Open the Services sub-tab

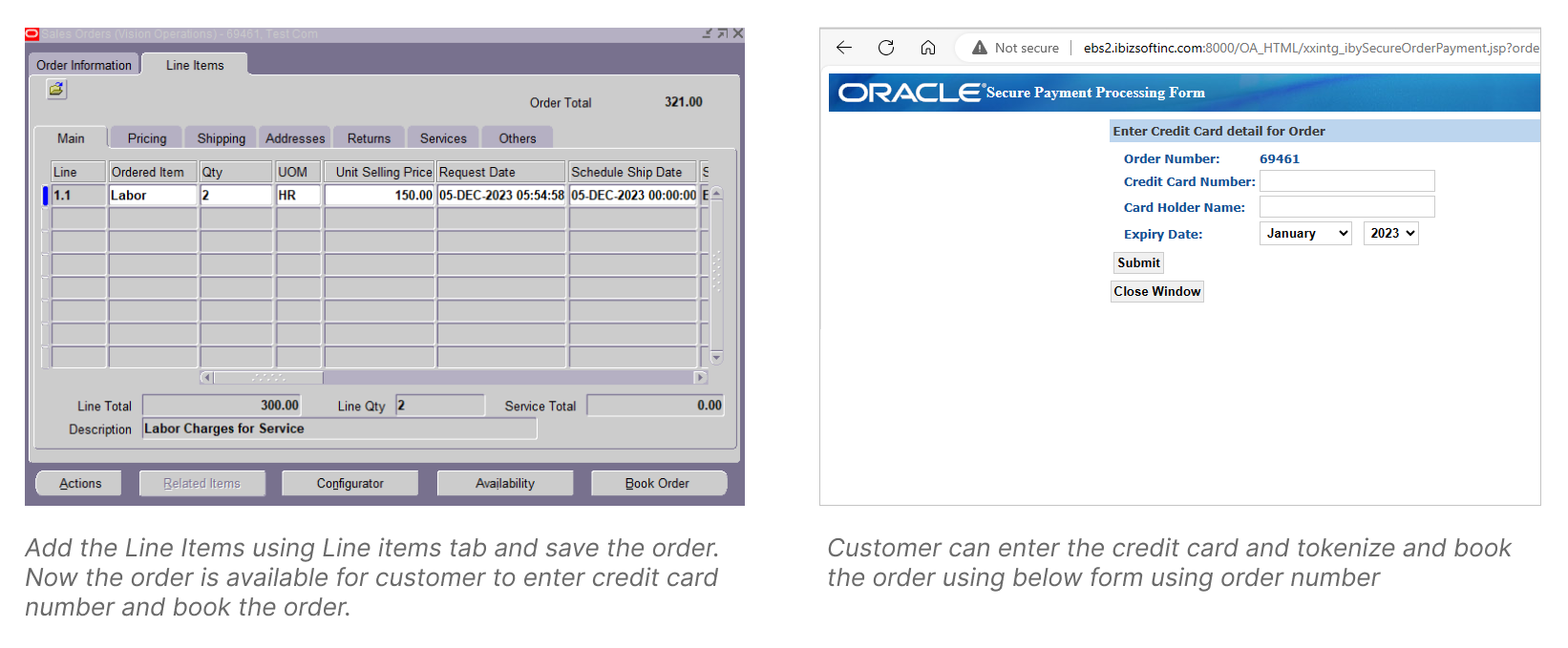[x=443, y=138]
